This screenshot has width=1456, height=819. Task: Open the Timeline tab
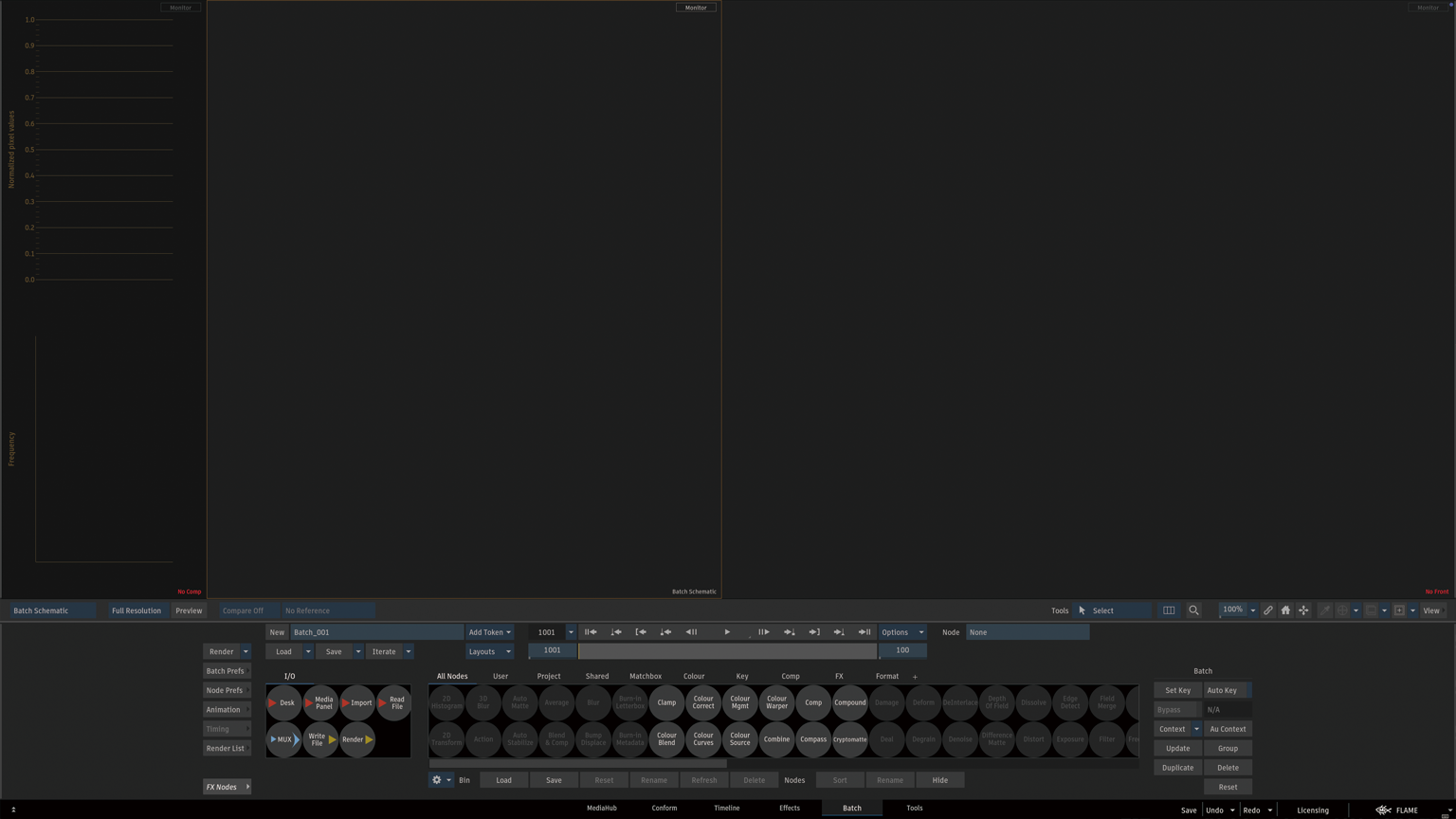pos(726,808)
